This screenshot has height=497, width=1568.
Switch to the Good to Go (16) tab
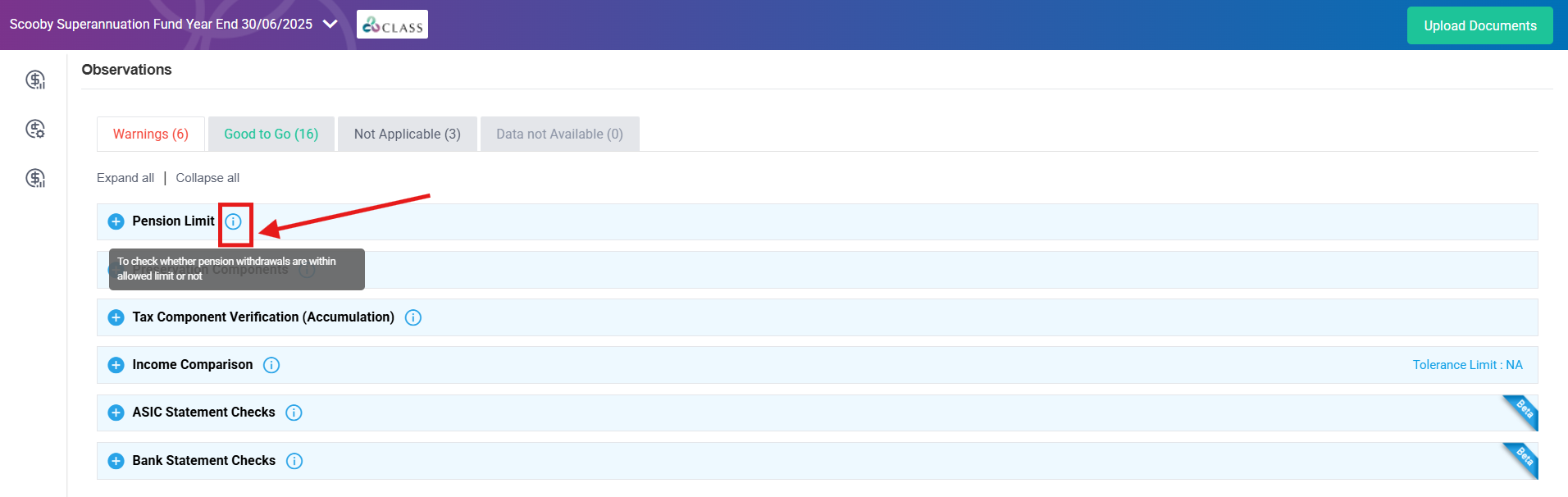(271, 134)
